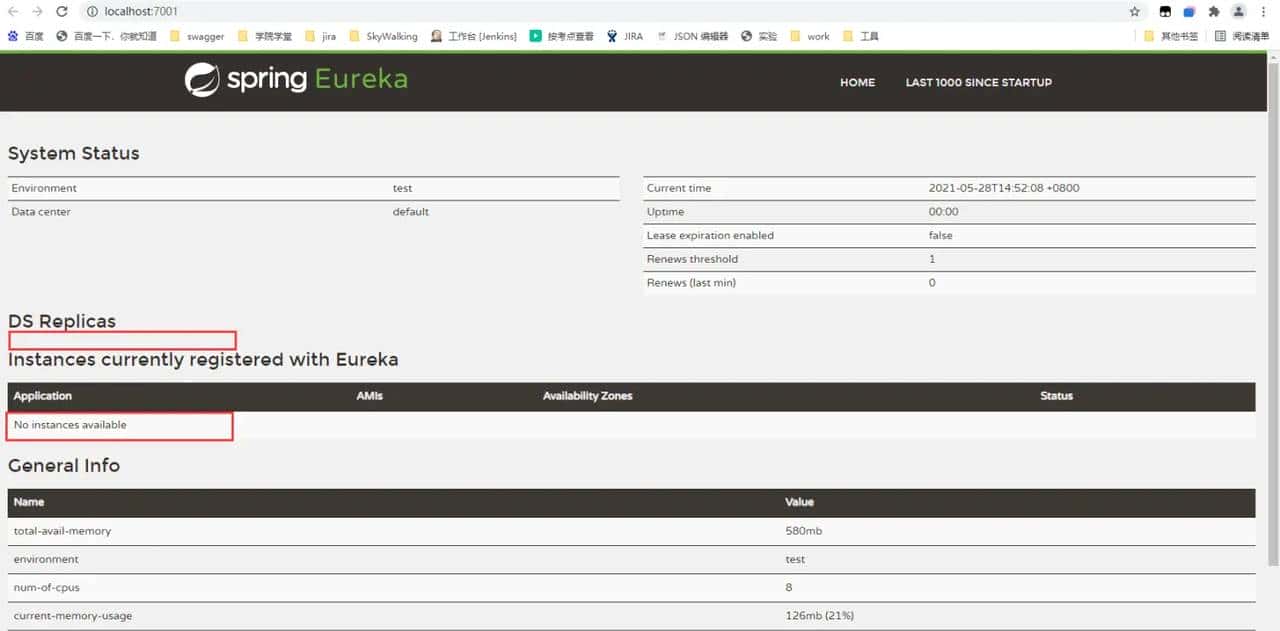Click the address bar showing localhost:7001
Image resolution: width=1280 pixels, height=631 pixels.
click(600, 12)
